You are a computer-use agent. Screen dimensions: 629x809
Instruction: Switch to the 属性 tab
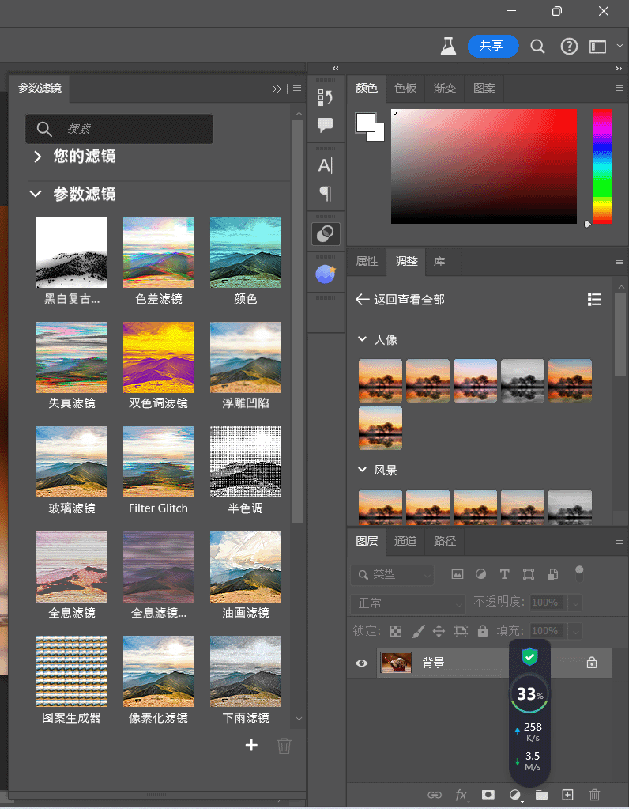(366, 261)
